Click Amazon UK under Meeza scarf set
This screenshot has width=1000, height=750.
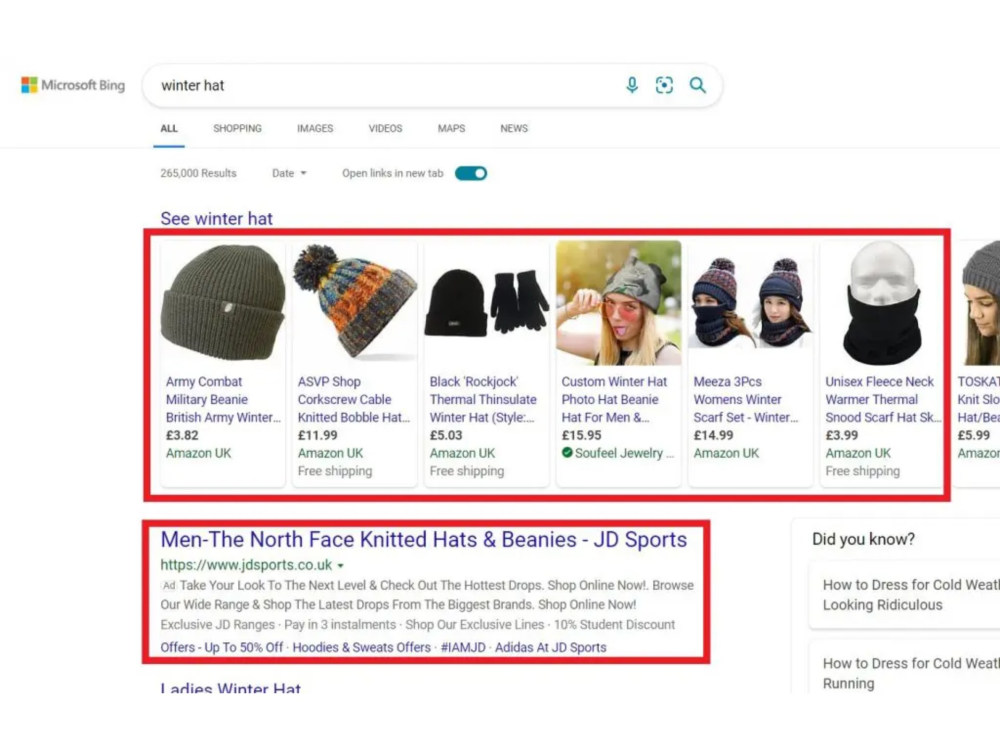click(x=726, y=453)
